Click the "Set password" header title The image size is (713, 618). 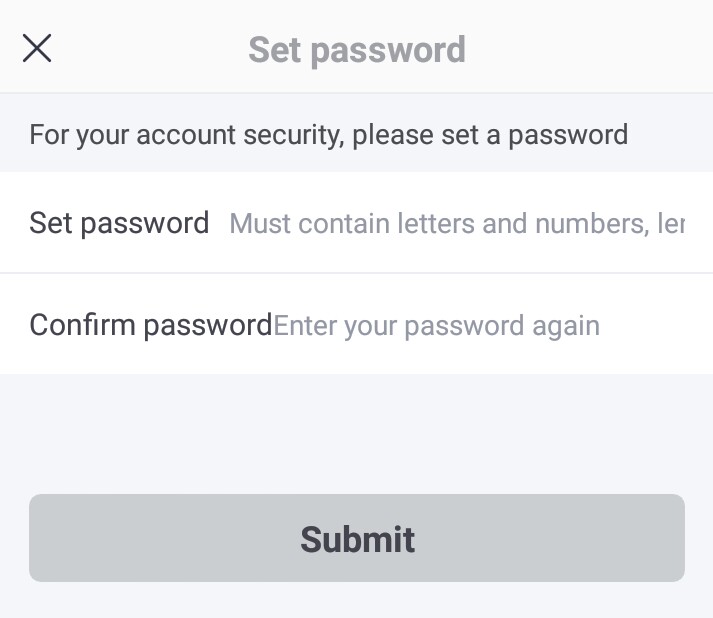[x=357, y=49]
